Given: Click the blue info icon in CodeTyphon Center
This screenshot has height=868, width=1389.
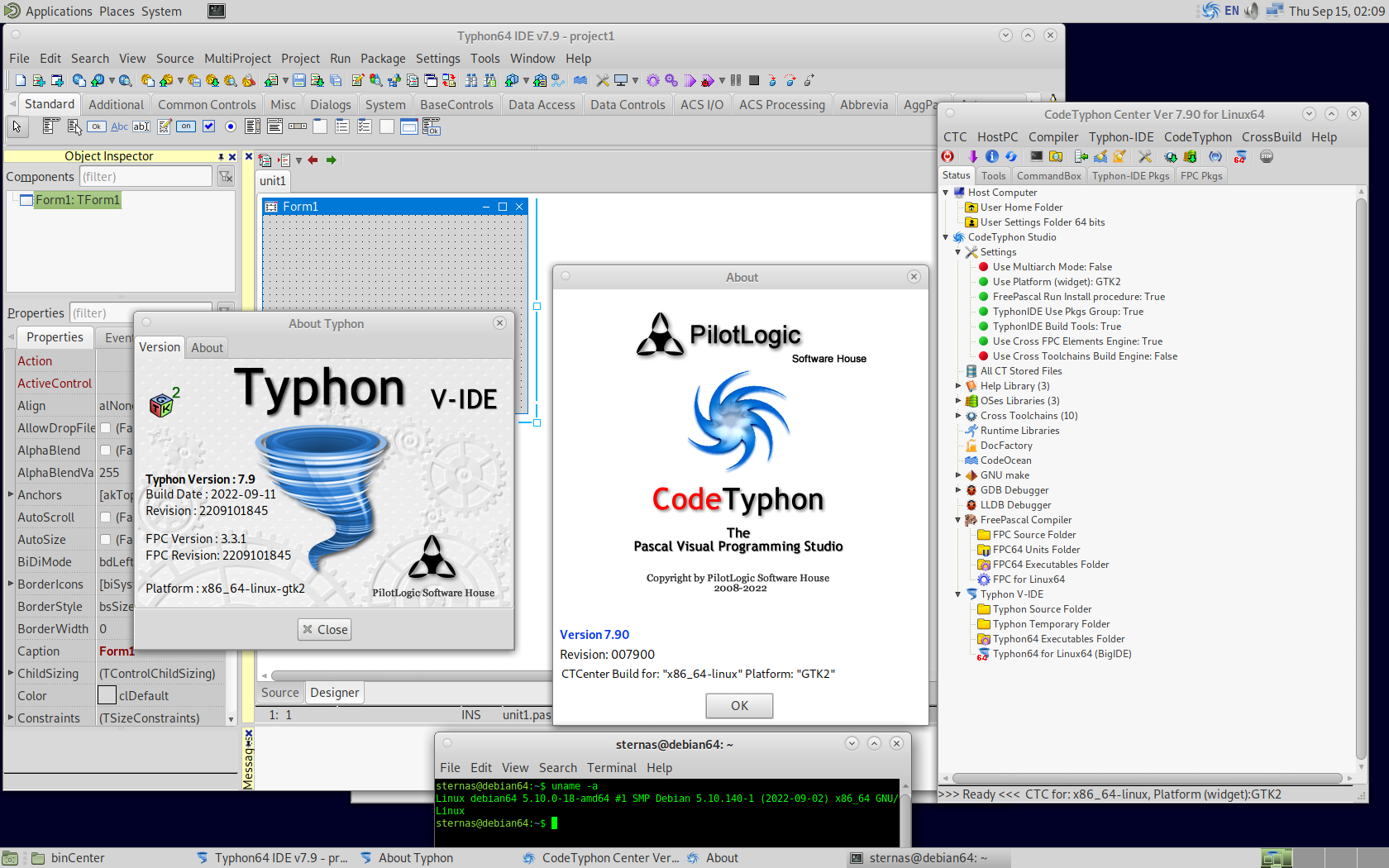Looking at the screenshot, I should pos(992,156).
